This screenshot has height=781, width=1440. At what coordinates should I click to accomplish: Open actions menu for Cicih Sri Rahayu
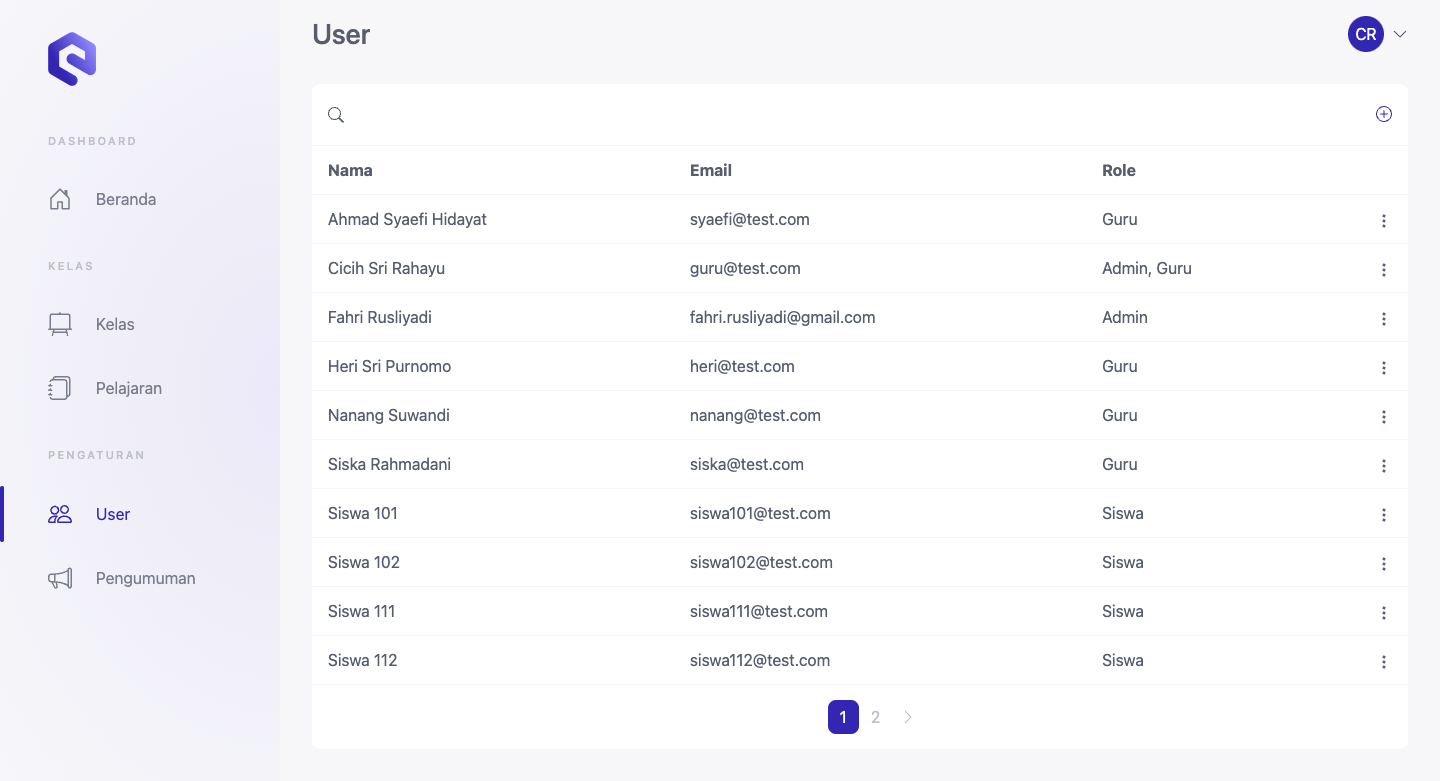(1384, 270)
